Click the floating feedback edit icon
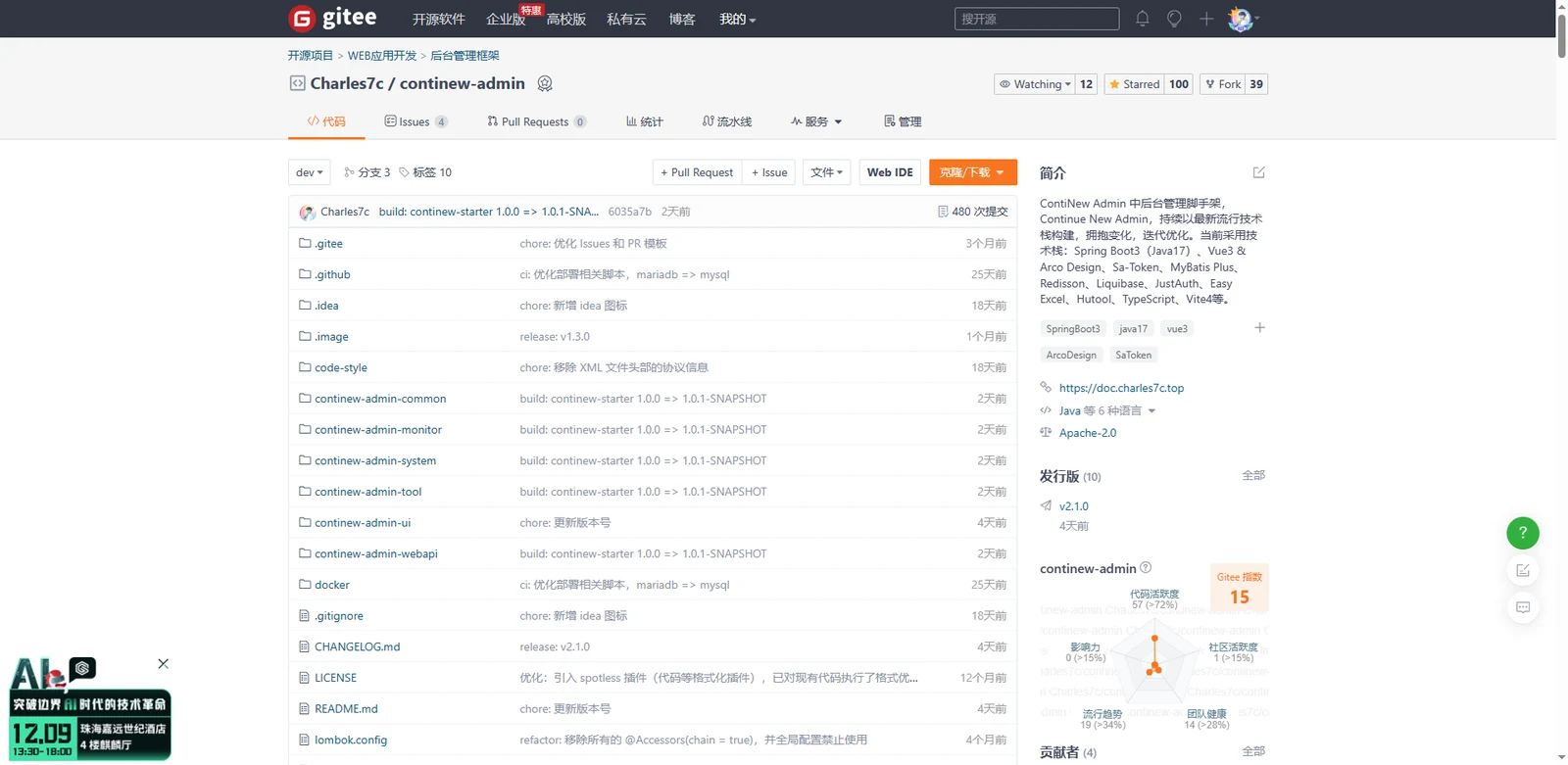The image size is (1568, 765). pos(1523,570)
